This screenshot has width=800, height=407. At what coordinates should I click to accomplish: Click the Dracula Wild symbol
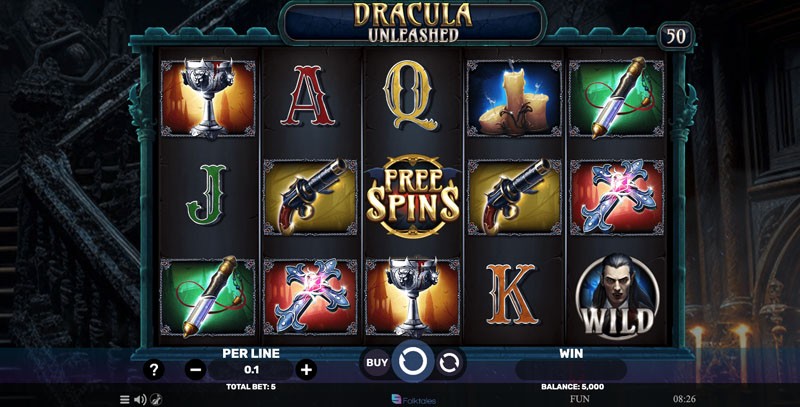617,296
